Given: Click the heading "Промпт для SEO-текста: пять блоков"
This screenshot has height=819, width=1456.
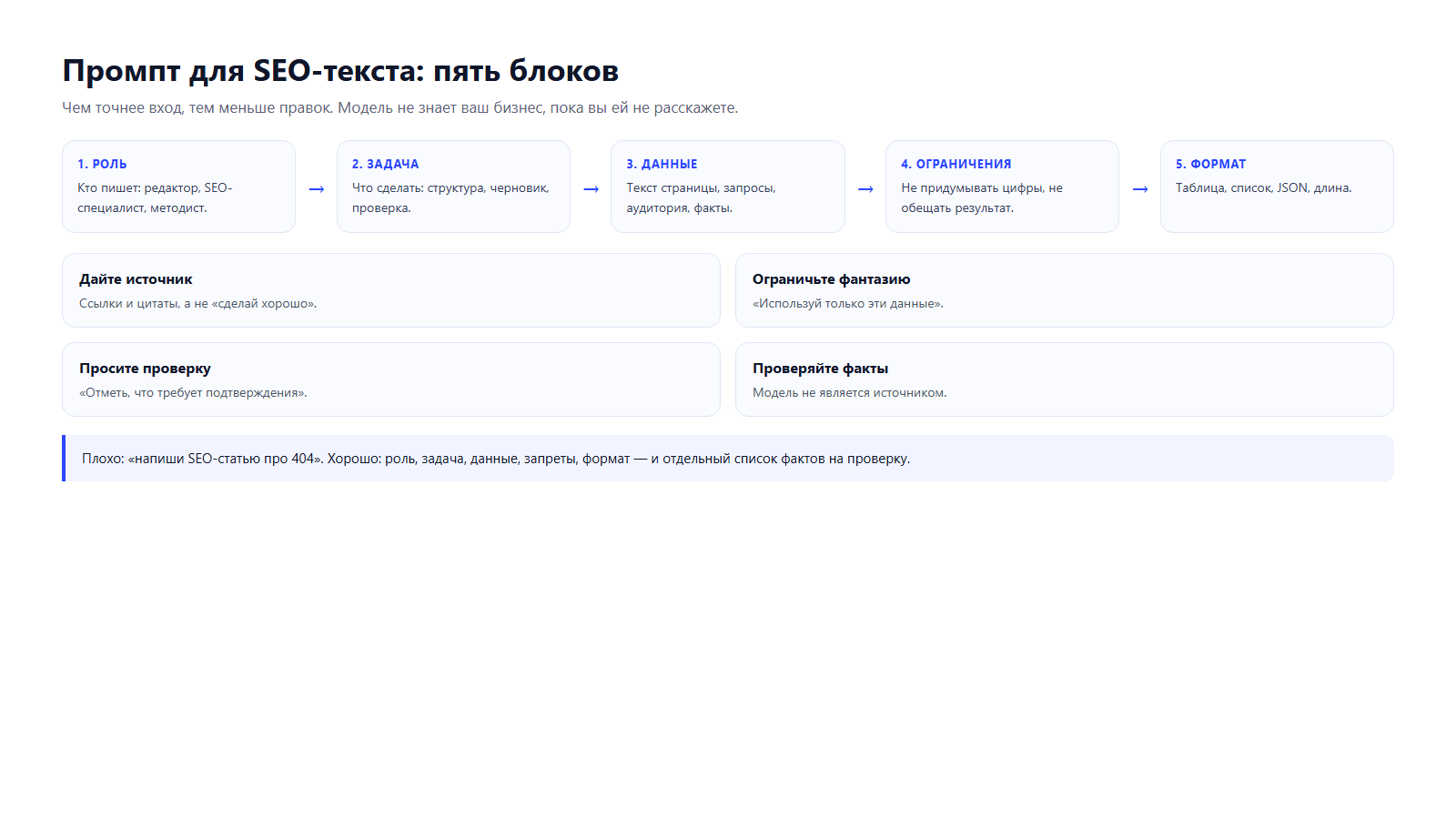Looking at the screenshot, I should (x=340, y=71).
